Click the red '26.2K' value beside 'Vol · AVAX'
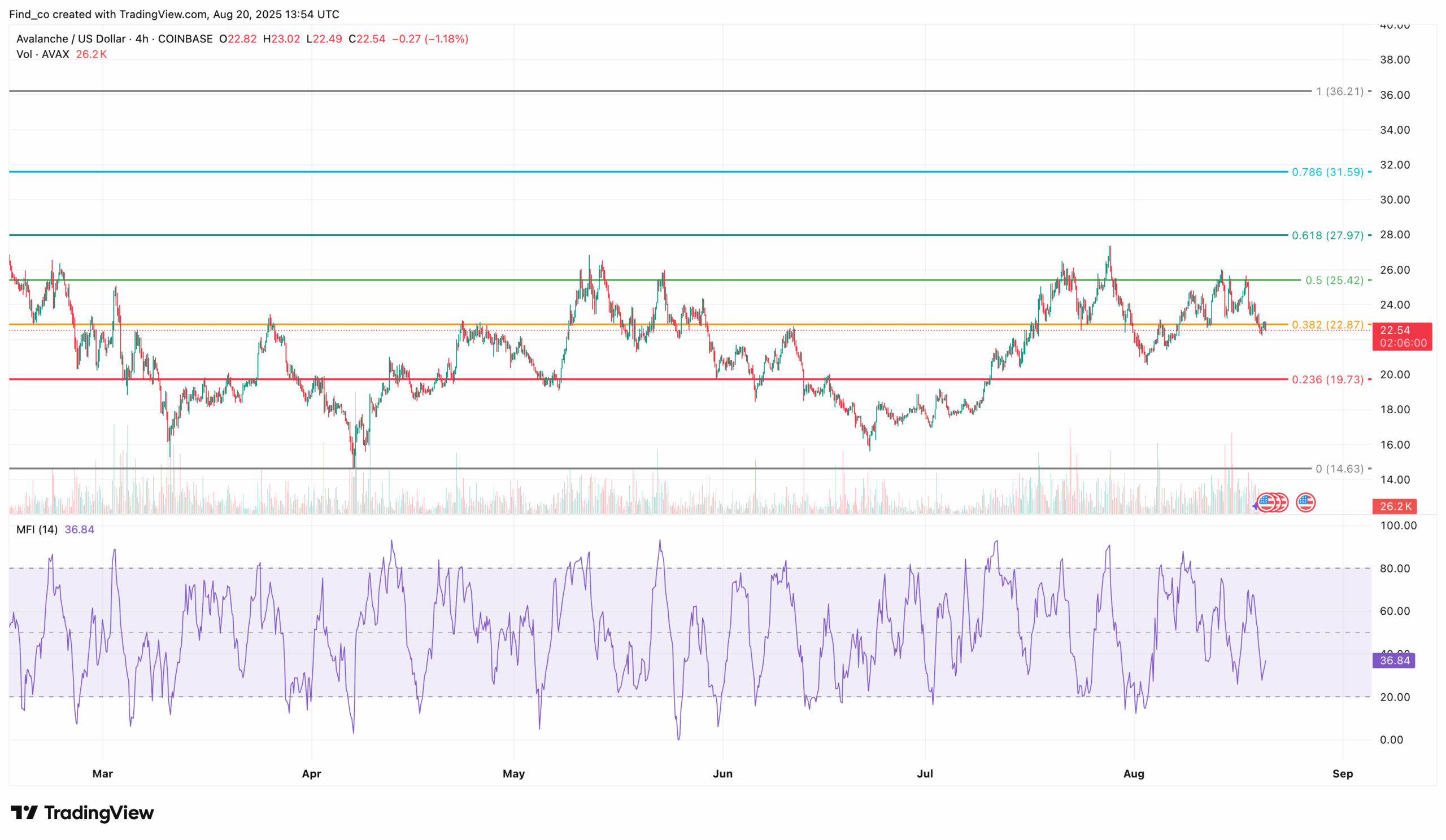The height and width of the screenshot is (840, 1446). (x=92, y=54)
